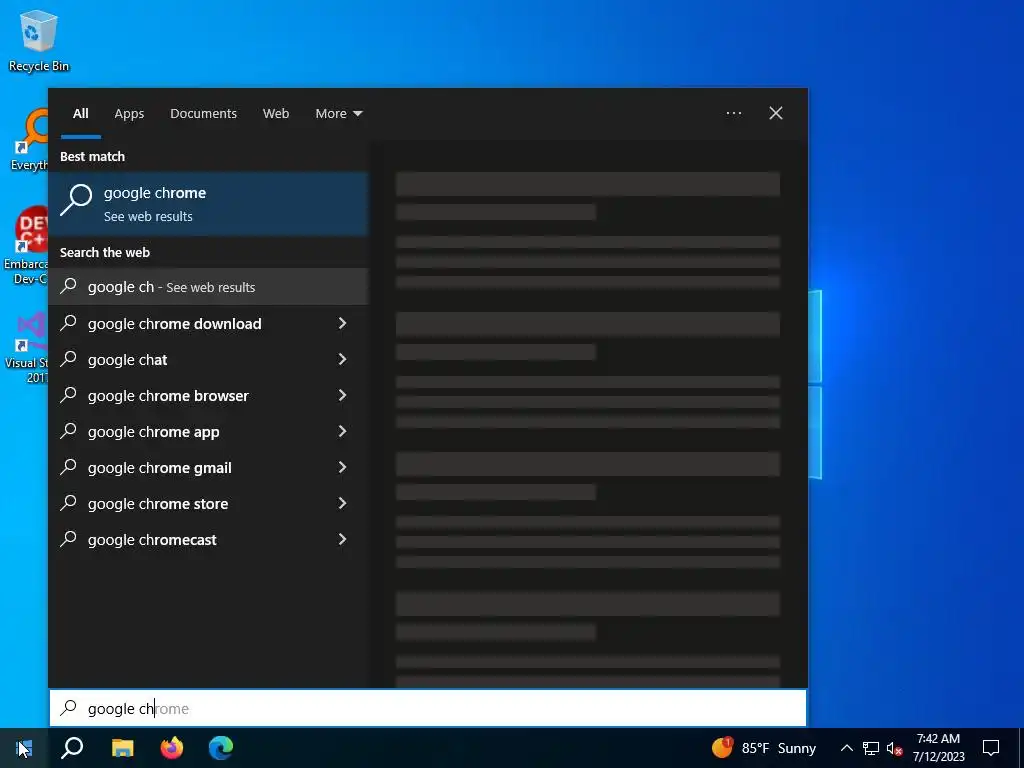Open the Recycle Bin desktop icon
This screenshot has width=1024, height=768.
point(39,40)
